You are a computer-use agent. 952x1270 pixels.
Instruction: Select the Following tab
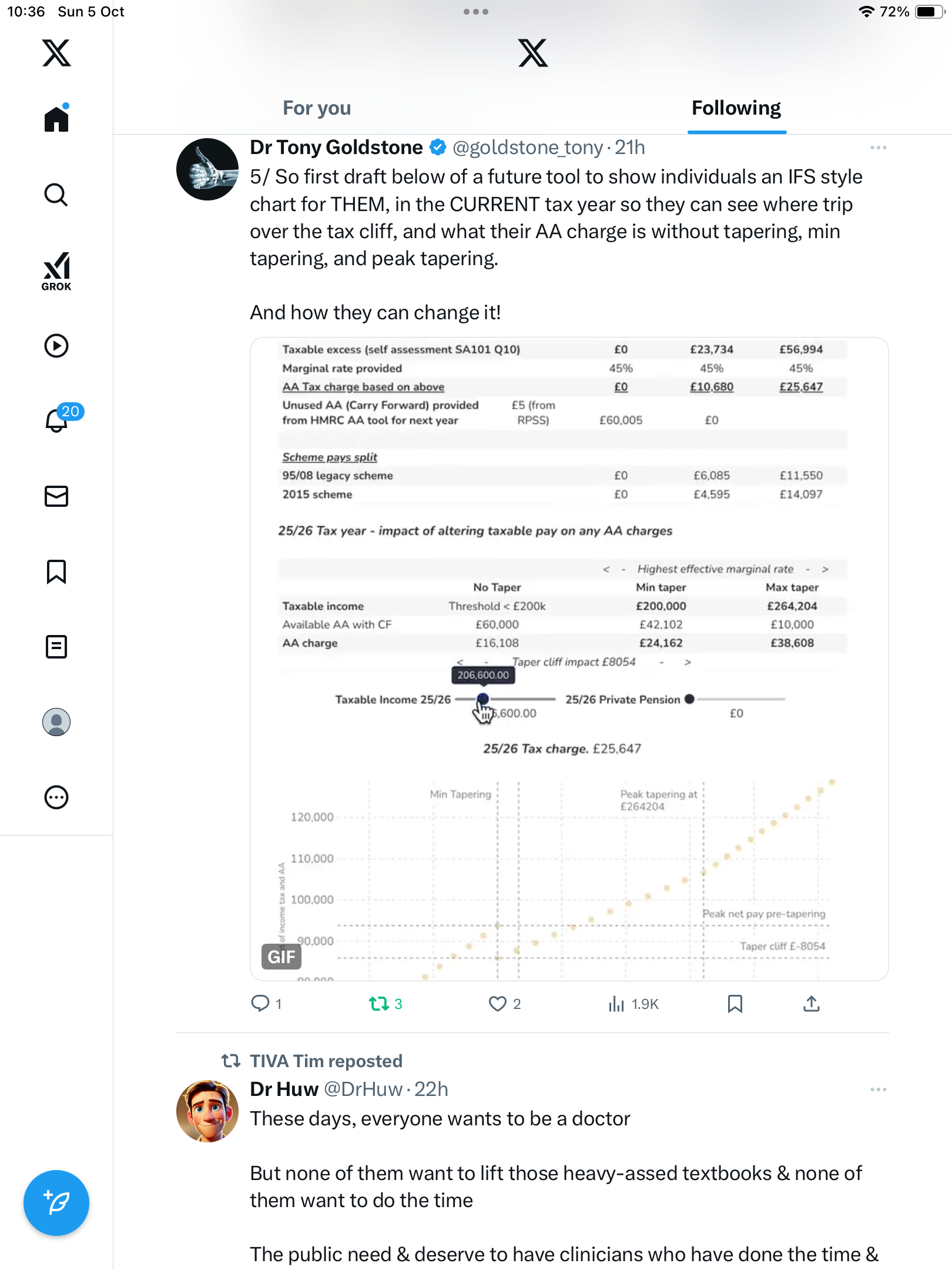click(736, 108)
